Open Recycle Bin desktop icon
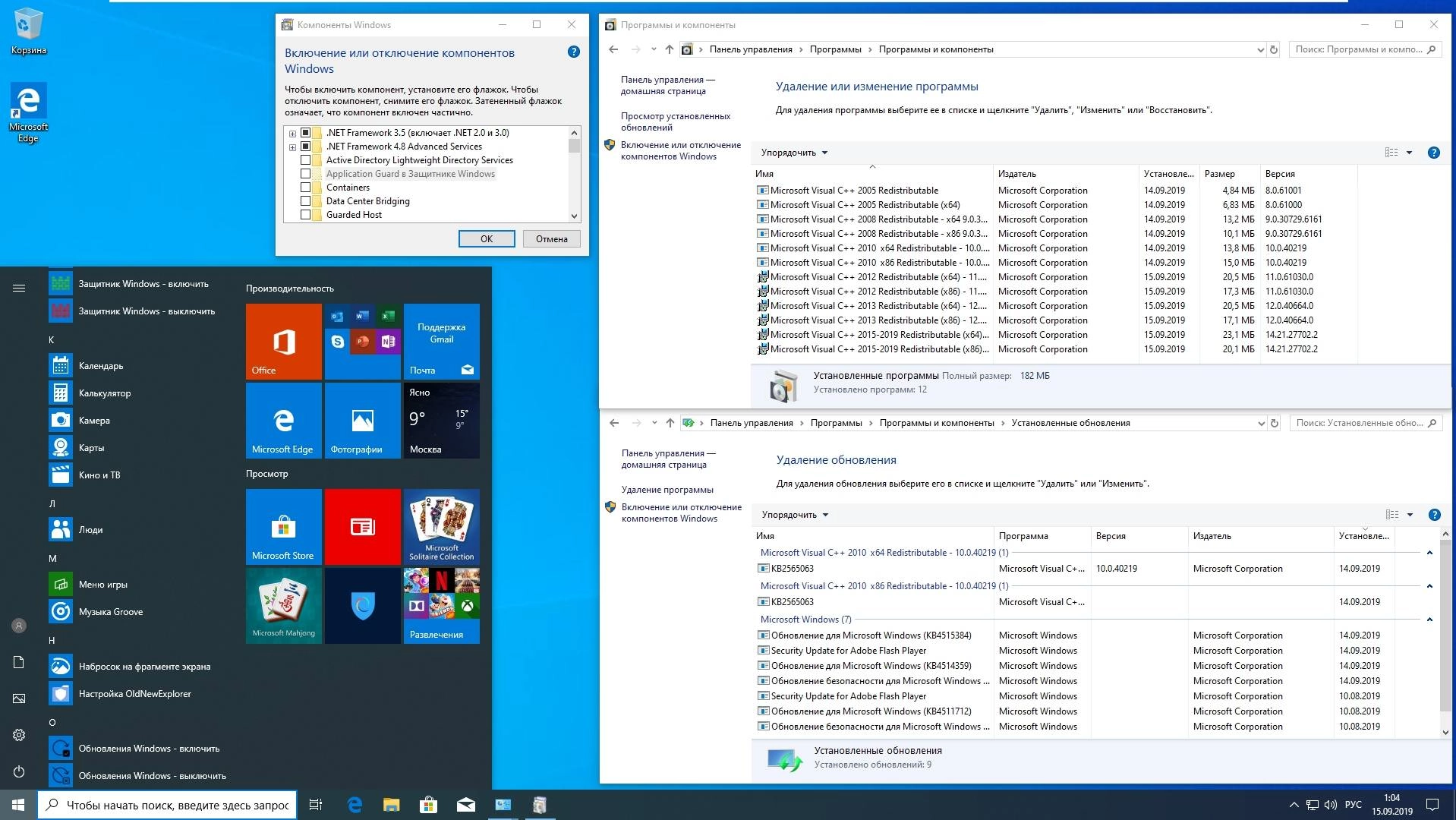The height and width of the screenshot is (820, 1456). (x=28, y=32)
